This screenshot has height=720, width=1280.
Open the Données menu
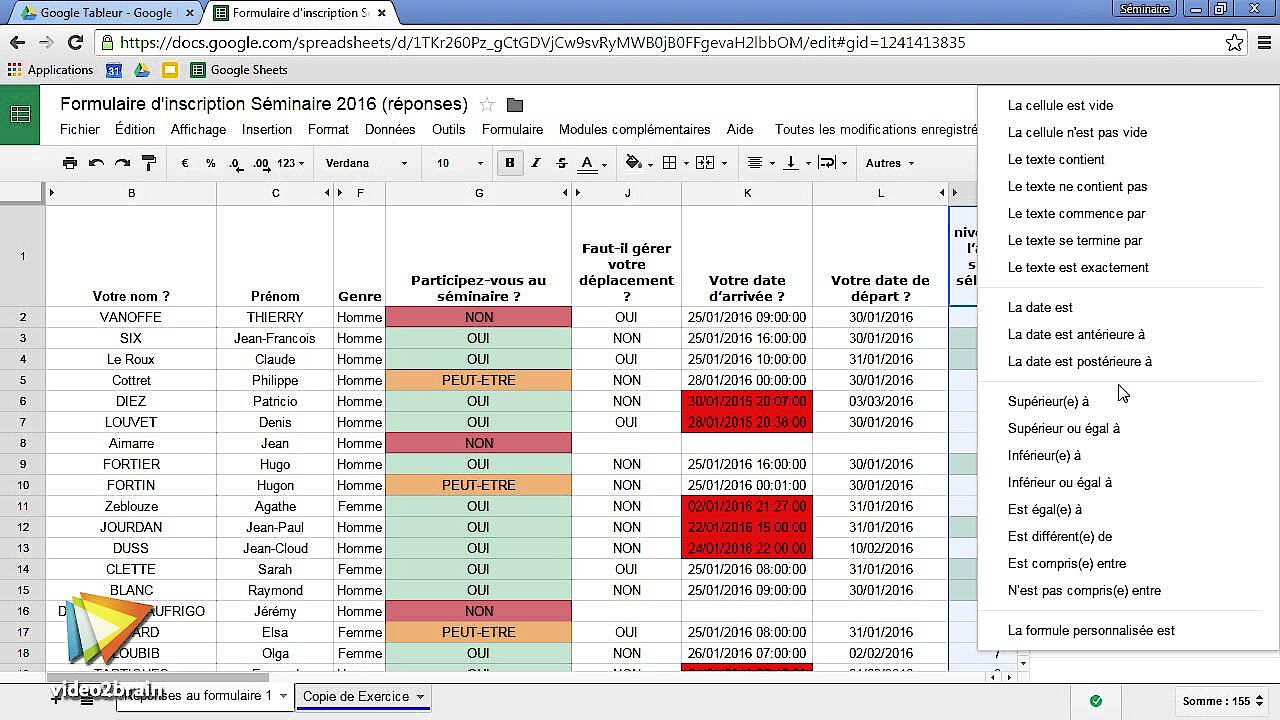[390, 129]
